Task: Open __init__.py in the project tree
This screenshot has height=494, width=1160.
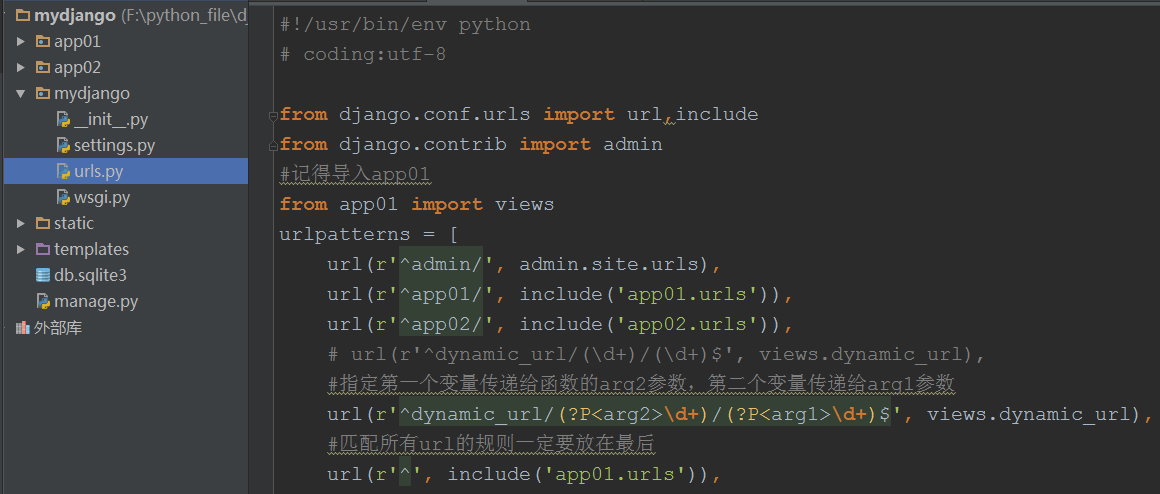Action: [111, 120]
